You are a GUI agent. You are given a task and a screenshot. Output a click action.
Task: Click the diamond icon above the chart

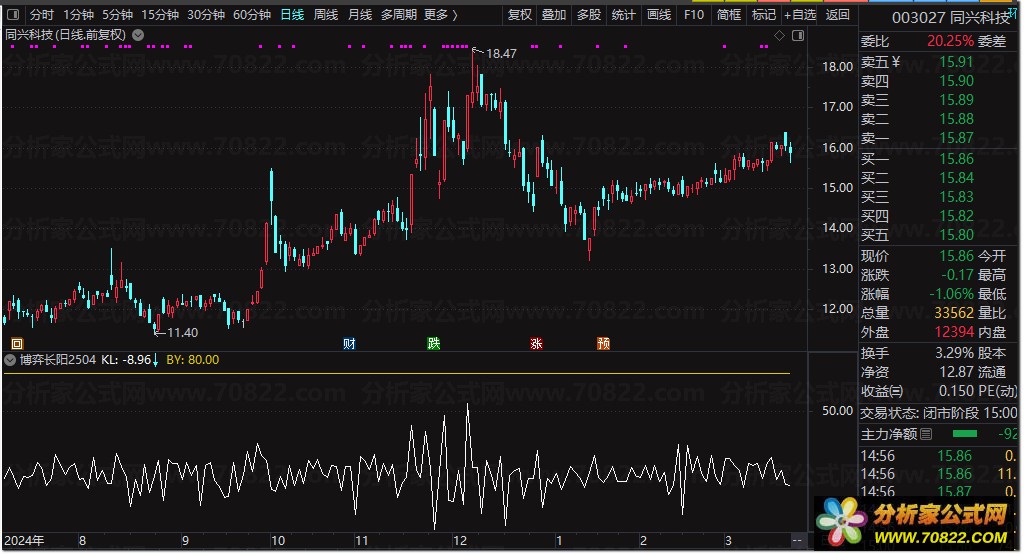pos(780,35)
